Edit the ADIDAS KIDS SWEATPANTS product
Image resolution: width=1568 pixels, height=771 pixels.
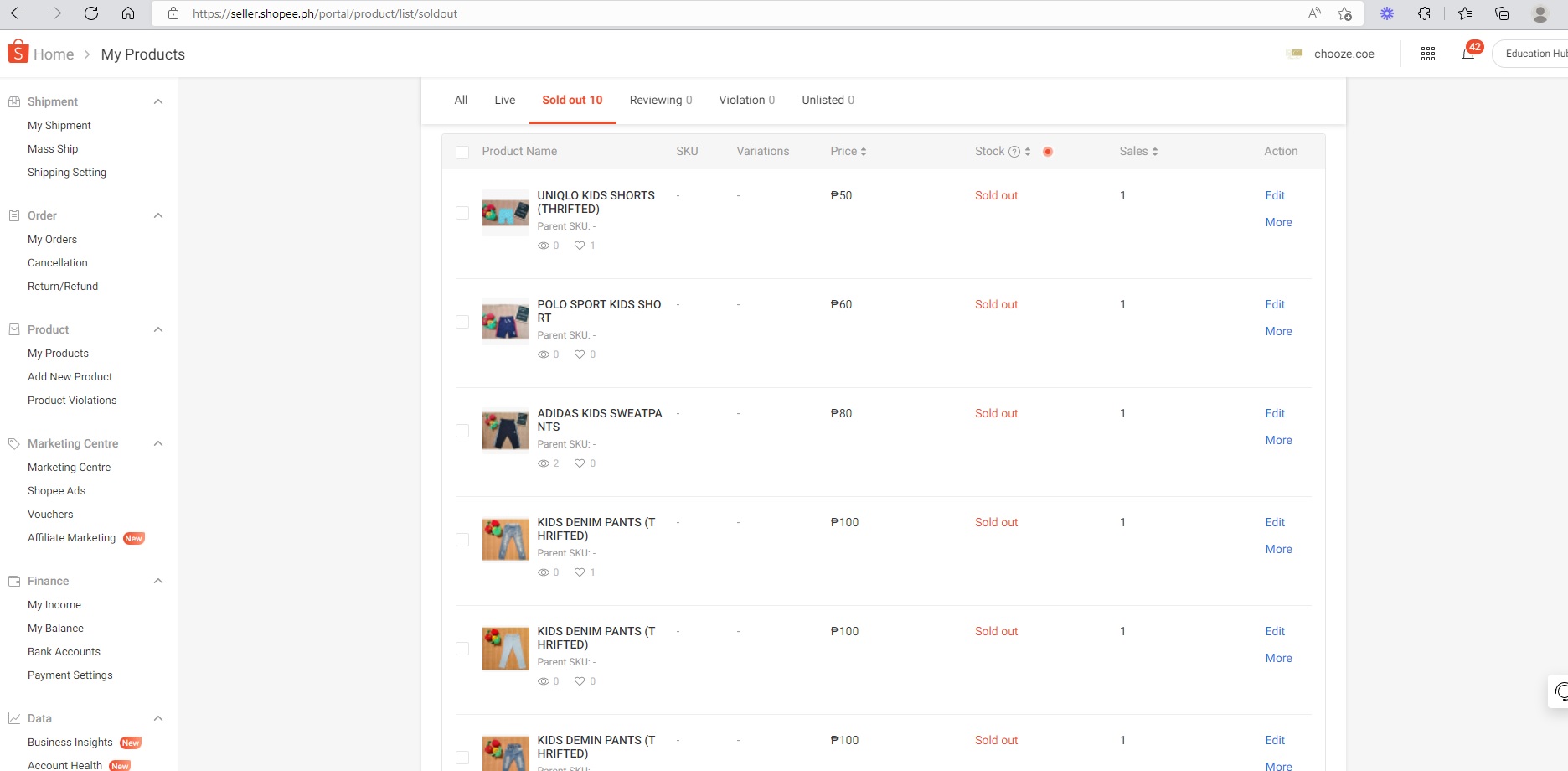[1275, 413]
